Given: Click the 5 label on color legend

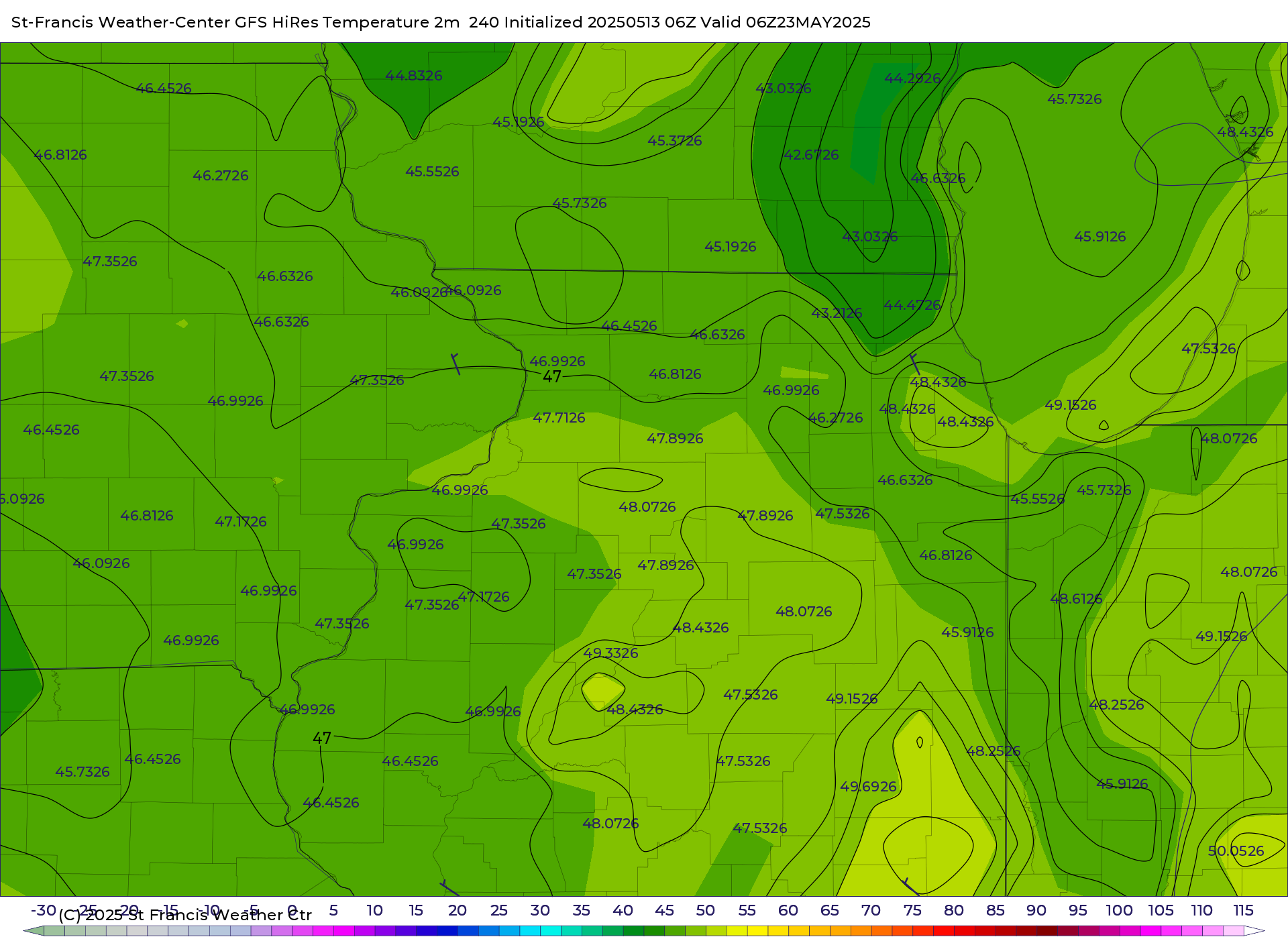Looking at the screenshot, I should pyautogui.click(x=333, y=911).
